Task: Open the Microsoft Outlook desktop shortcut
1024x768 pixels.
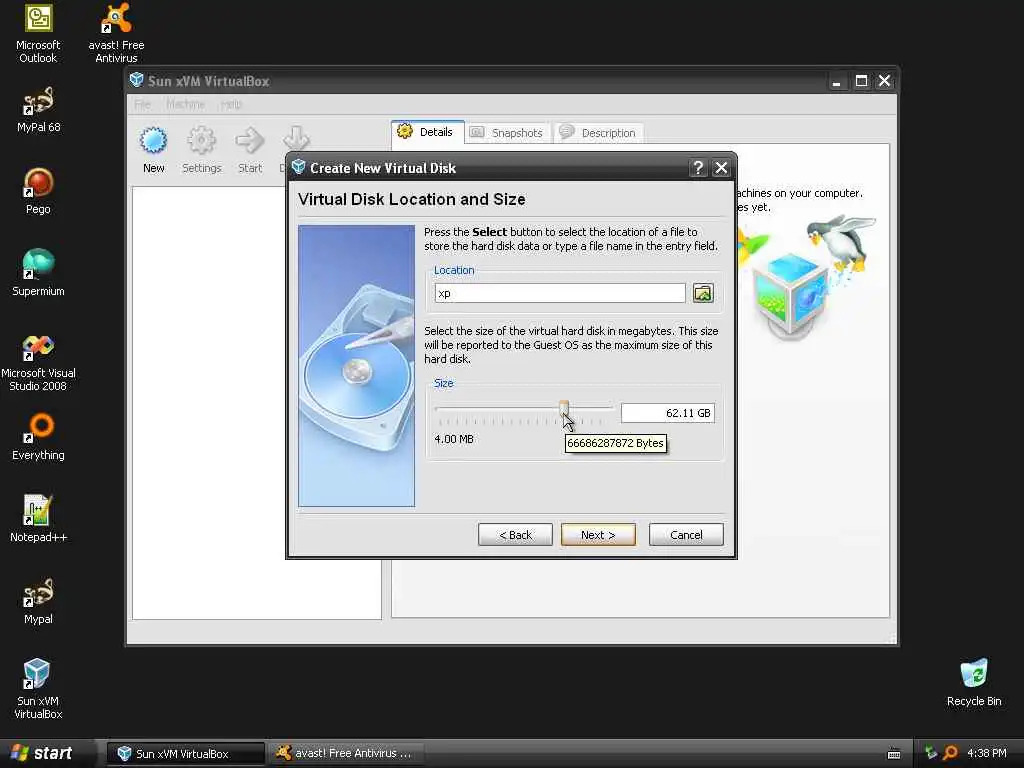Action: pyautogui.click(x=38, y=33)
